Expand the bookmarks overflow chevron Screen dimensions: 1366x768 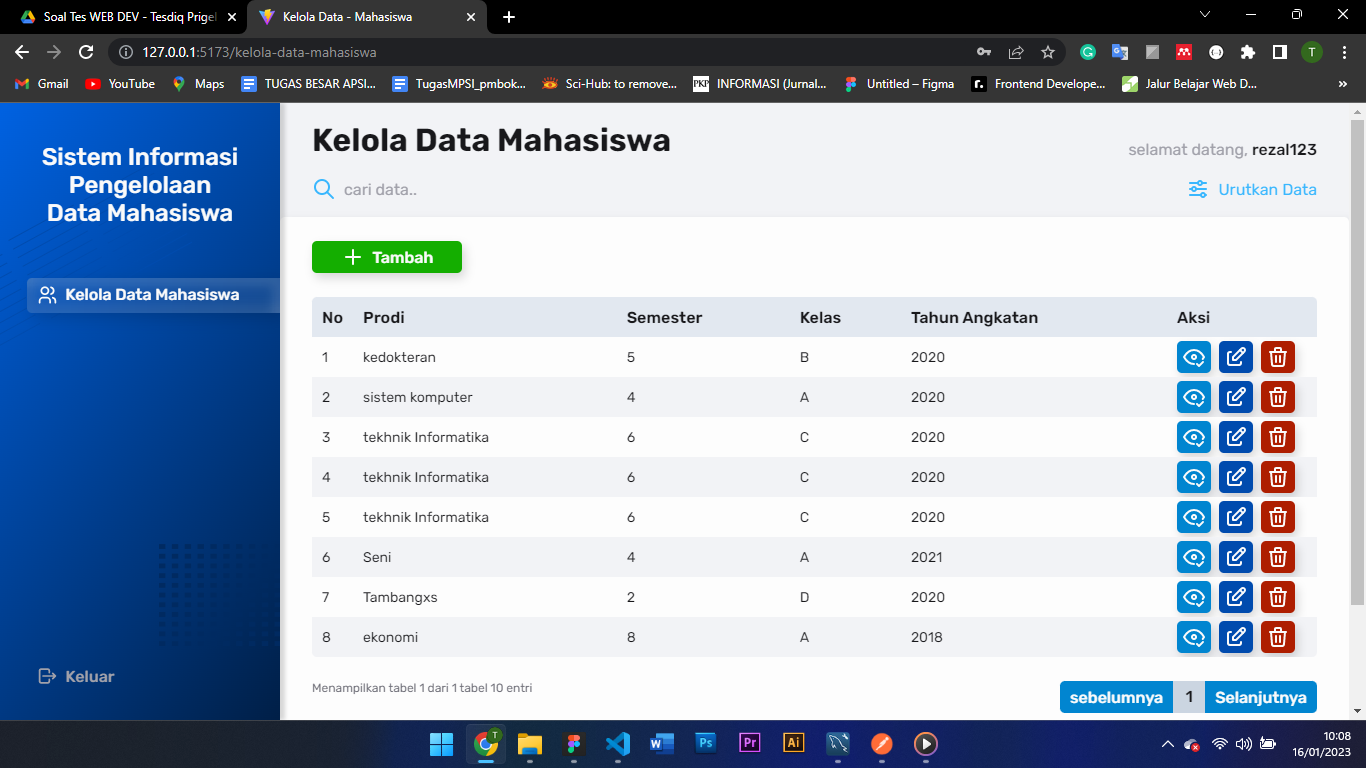(1345, 84)
